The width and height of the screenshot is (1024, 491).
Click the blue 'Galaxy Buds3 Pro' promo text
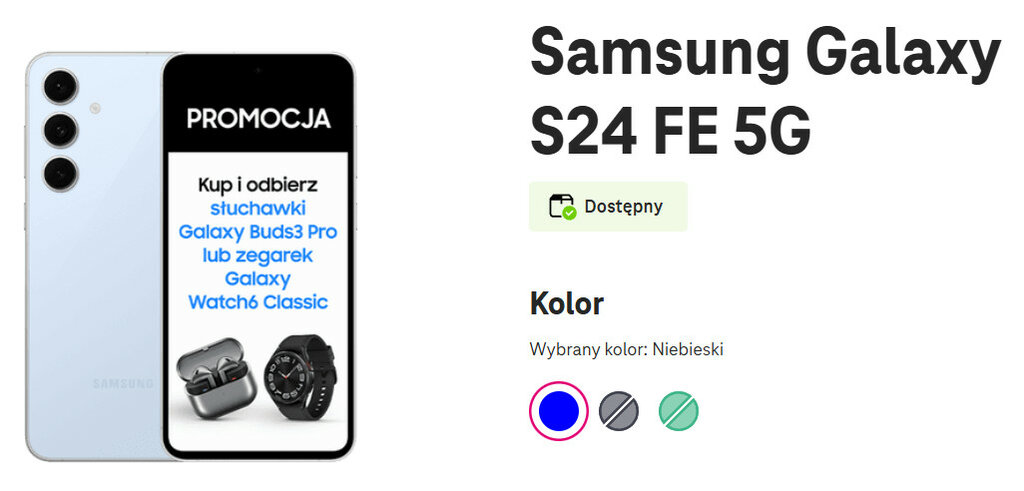[258, 232]
